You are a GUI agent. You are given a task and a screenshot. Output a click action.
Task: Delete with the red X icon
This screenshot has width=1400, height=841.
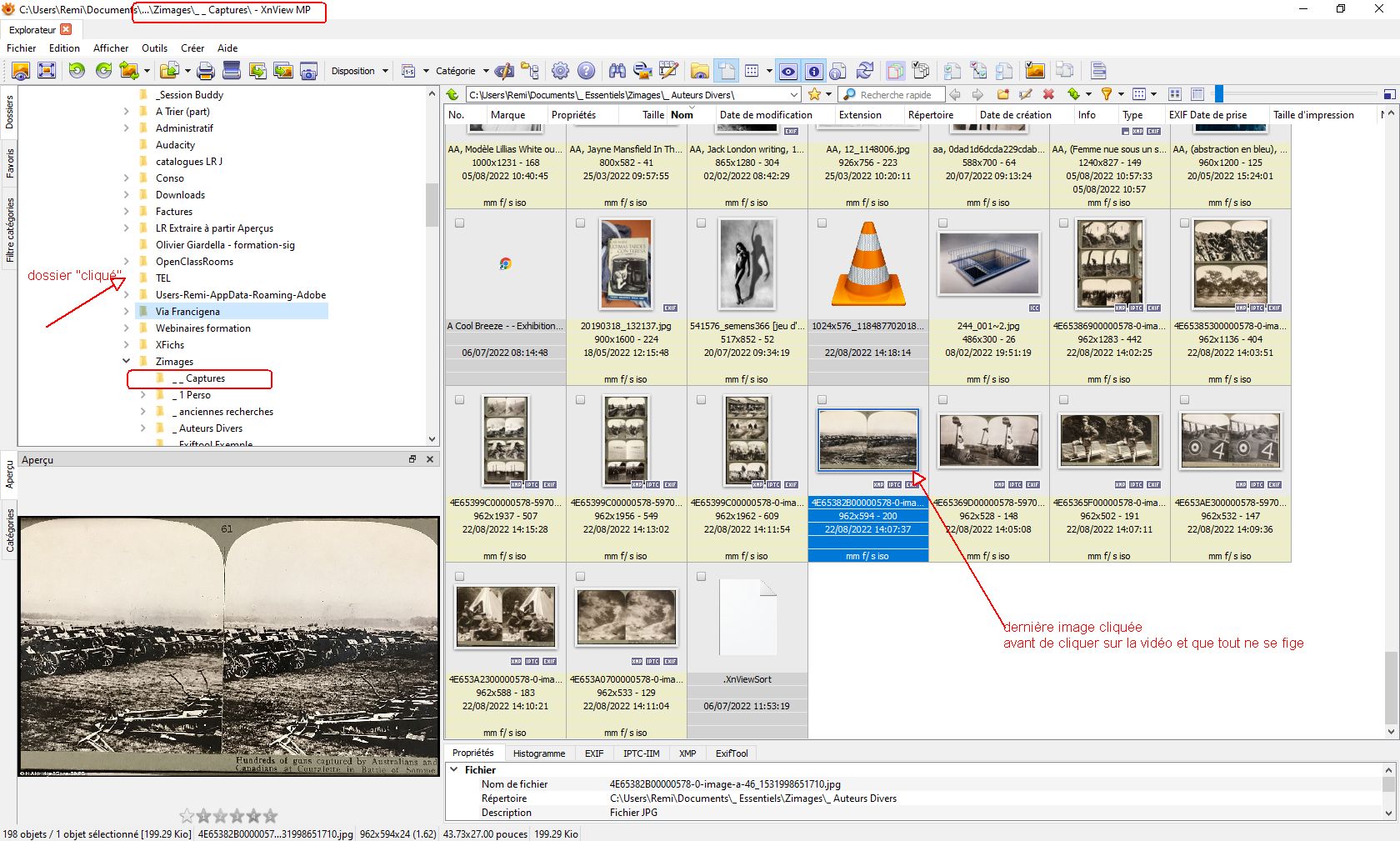point(1048,94)
